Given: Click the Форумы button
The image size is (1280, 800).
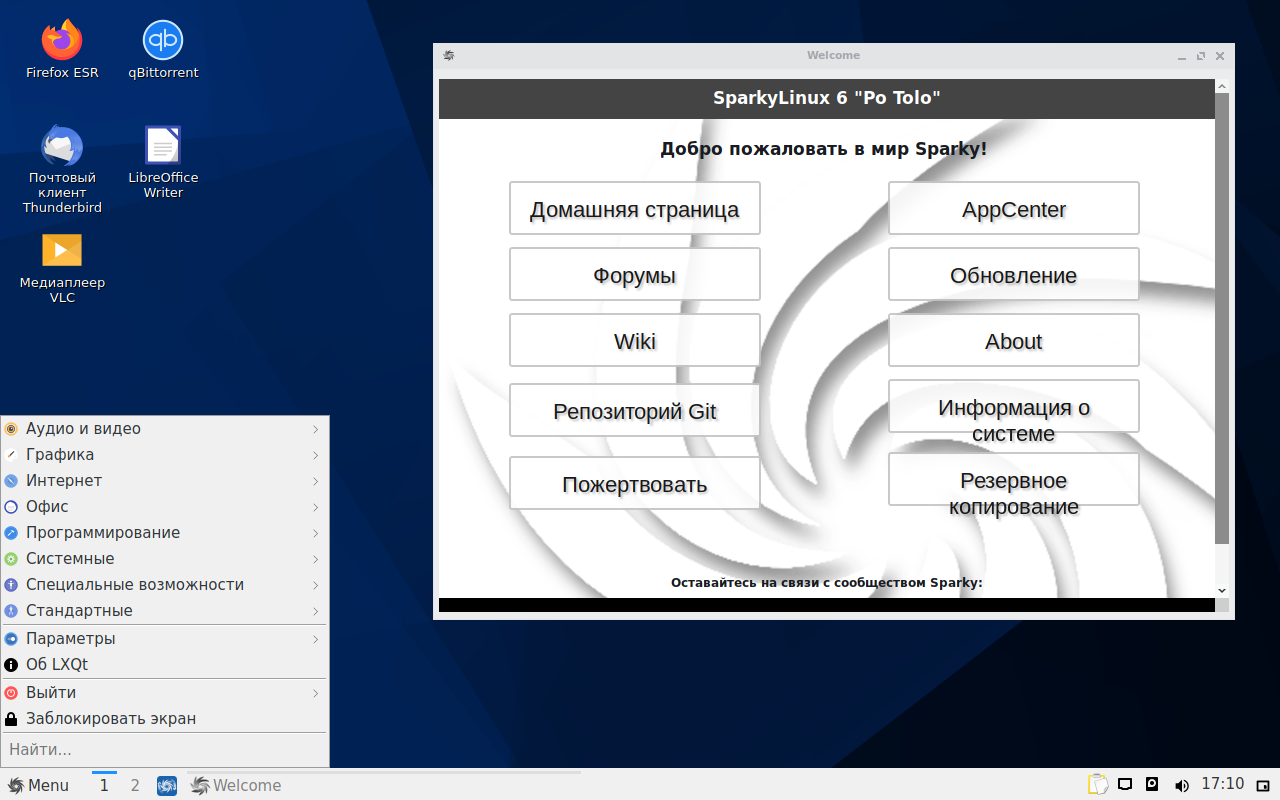Looking at the screenshot, I should 635,274.
